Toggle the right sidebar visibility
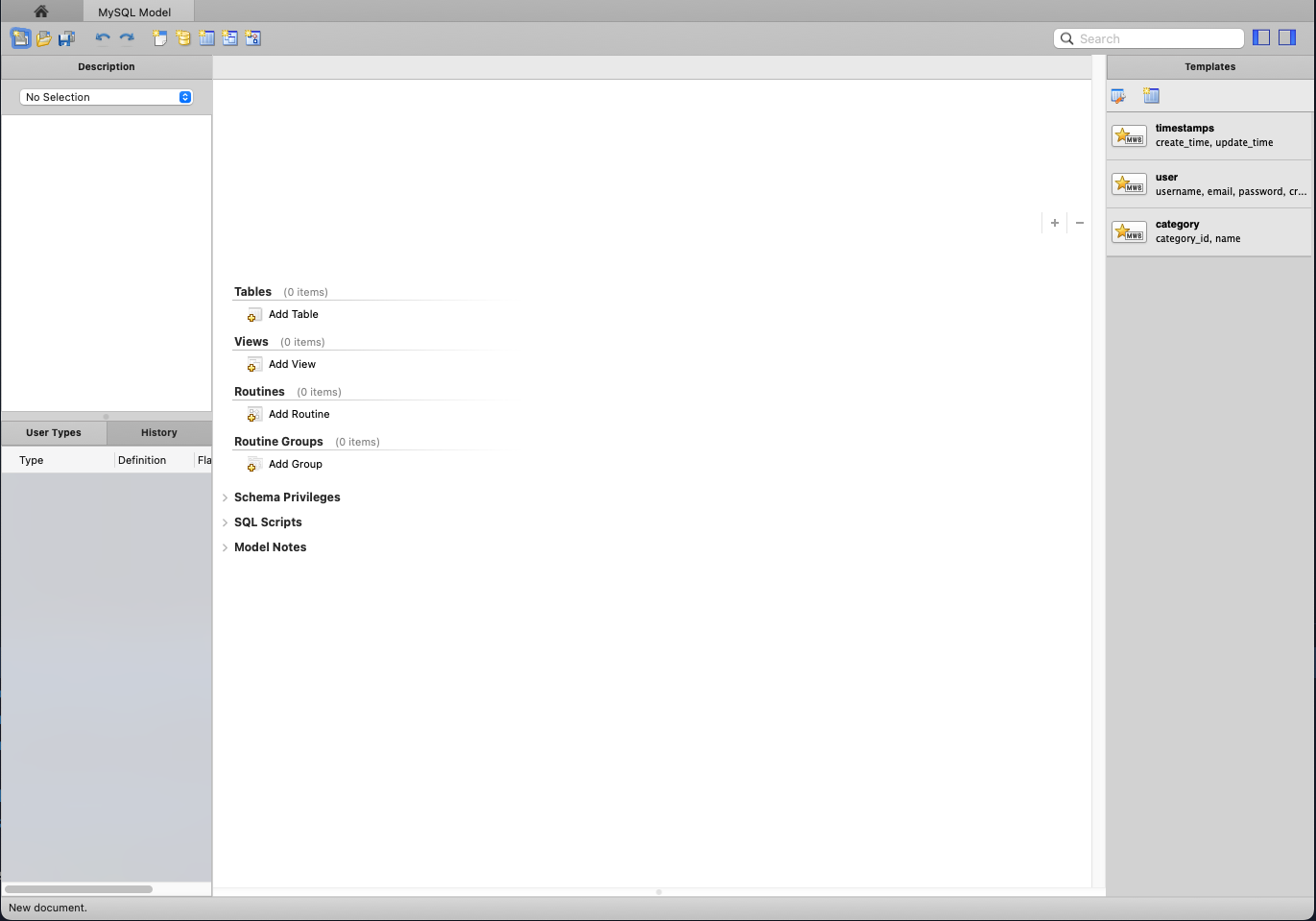 point(1287,37)
